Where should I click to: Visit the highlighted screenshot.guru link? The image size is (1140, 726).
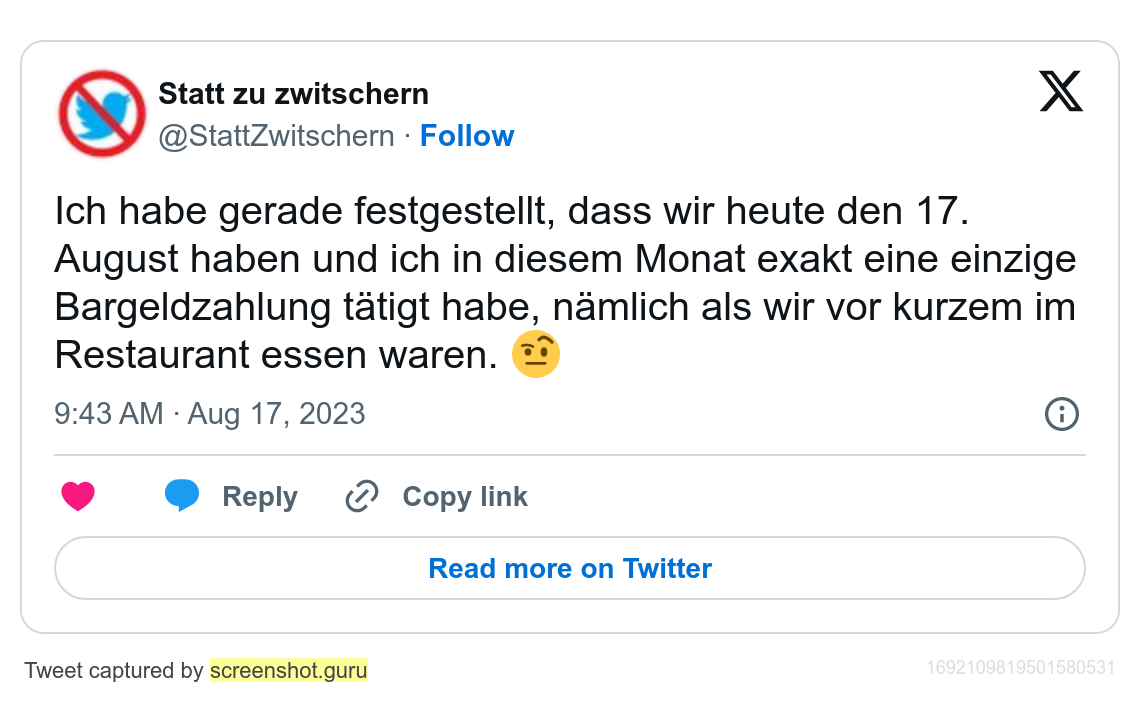tap(289, 670)
